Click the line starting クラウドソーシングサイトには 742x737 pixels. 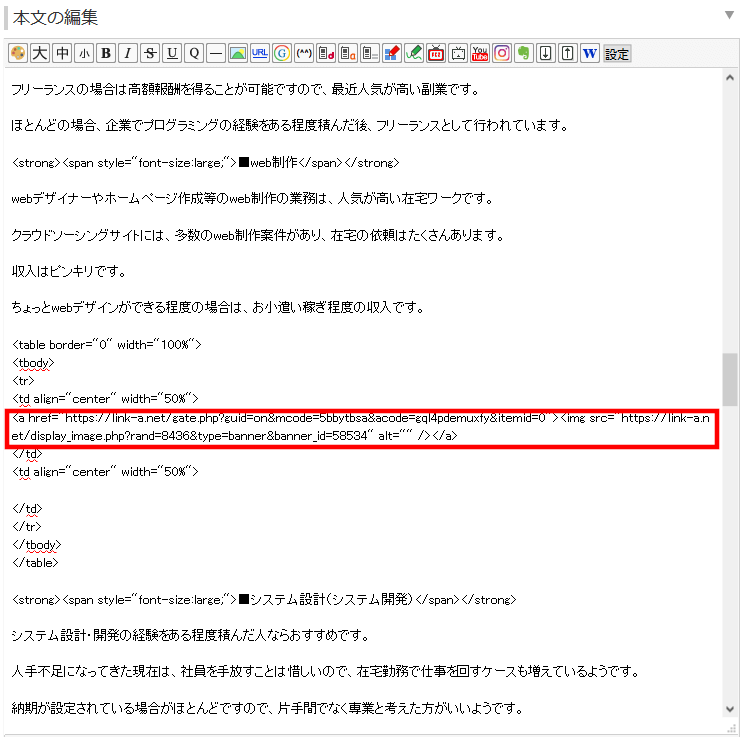coord(258,235)
